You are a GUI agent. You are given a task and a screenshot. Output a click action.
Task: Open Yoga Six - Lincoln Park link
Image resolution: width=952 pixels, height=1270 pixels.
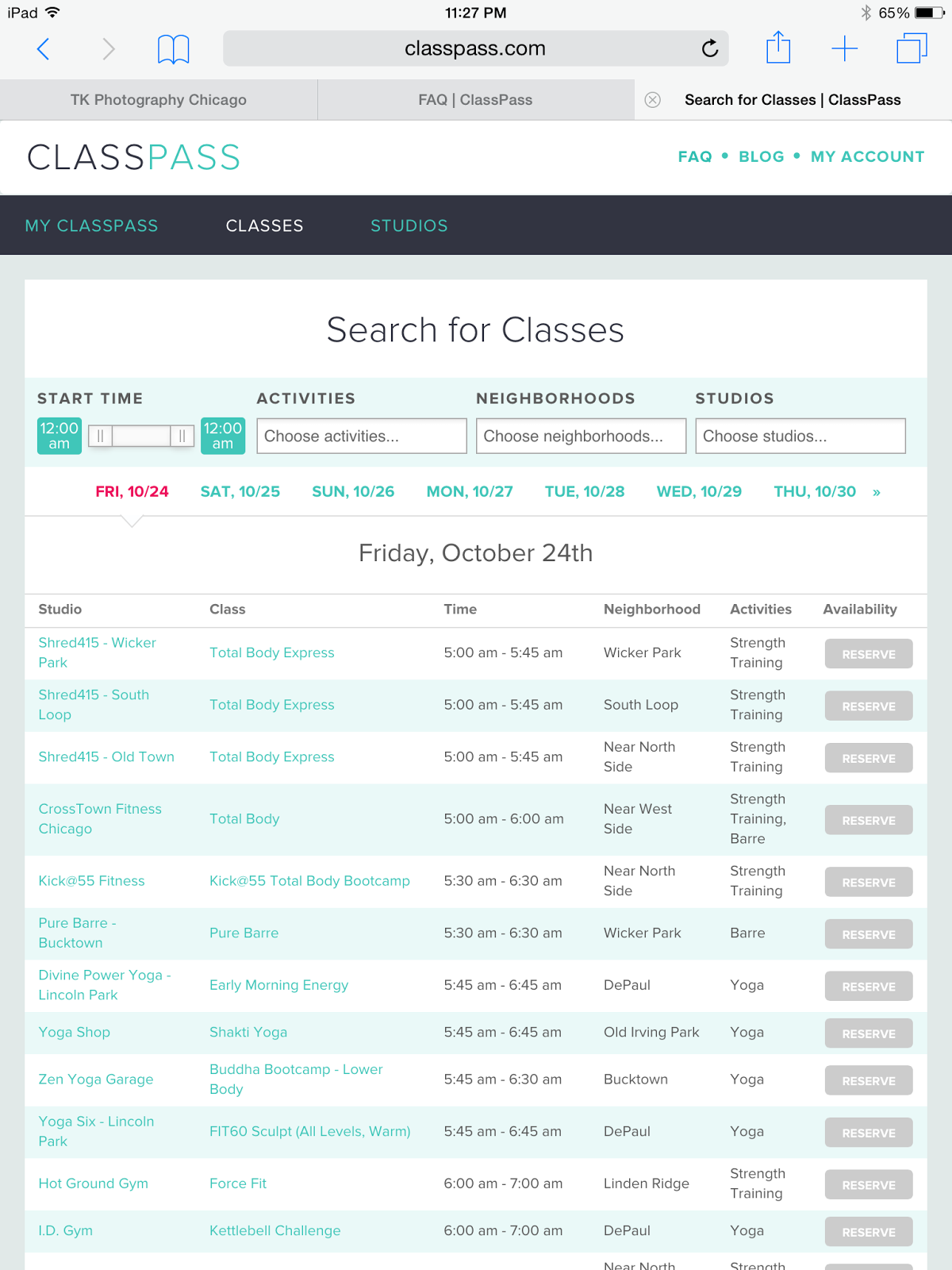tap(96, 1131)
